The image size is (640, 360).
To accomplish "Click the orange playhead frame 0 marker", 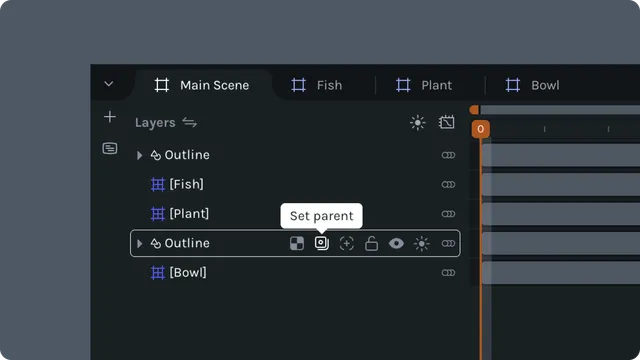I will coord(480,129).
